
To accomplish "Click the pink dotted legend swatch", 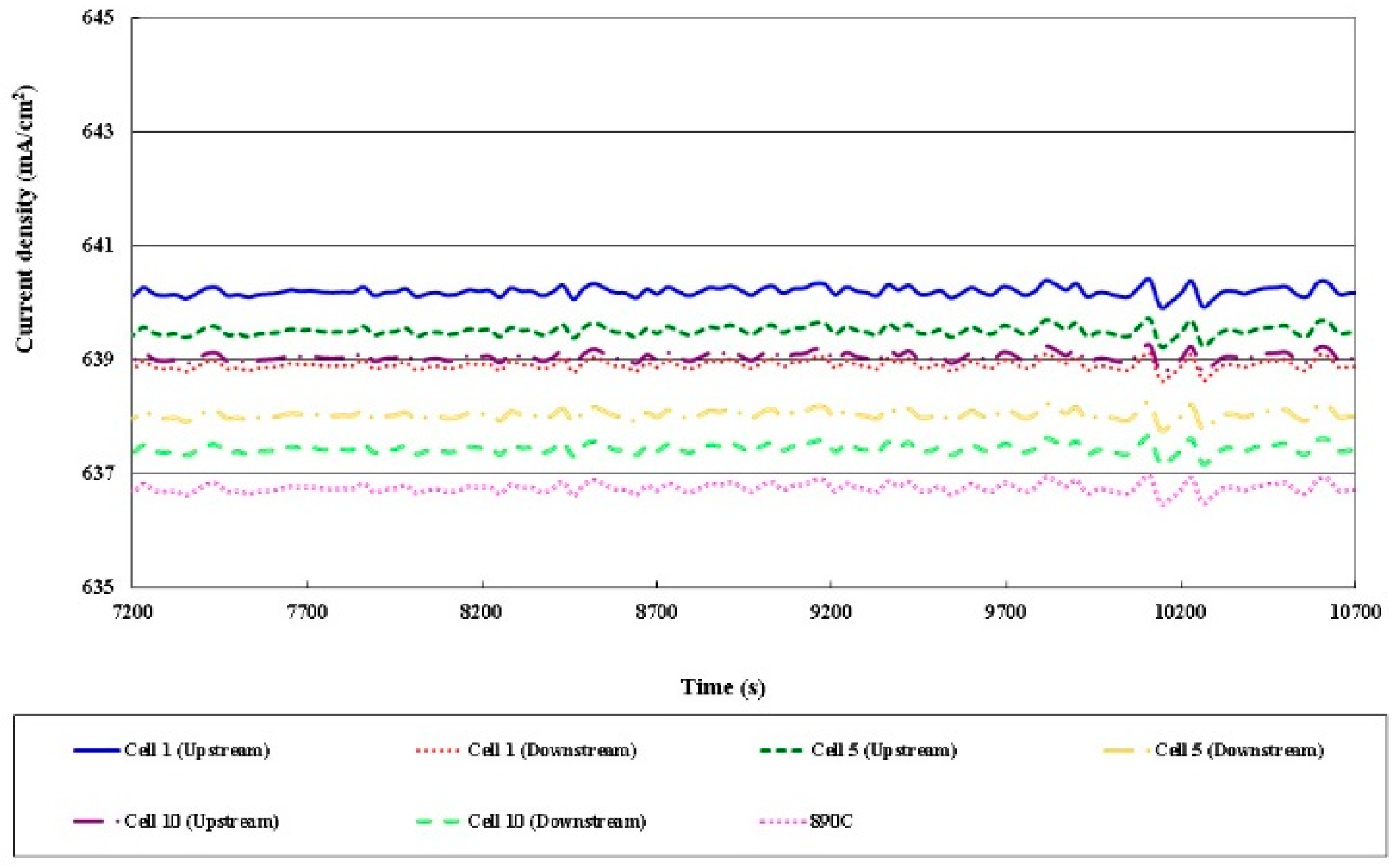I will (x=783, y=822).
